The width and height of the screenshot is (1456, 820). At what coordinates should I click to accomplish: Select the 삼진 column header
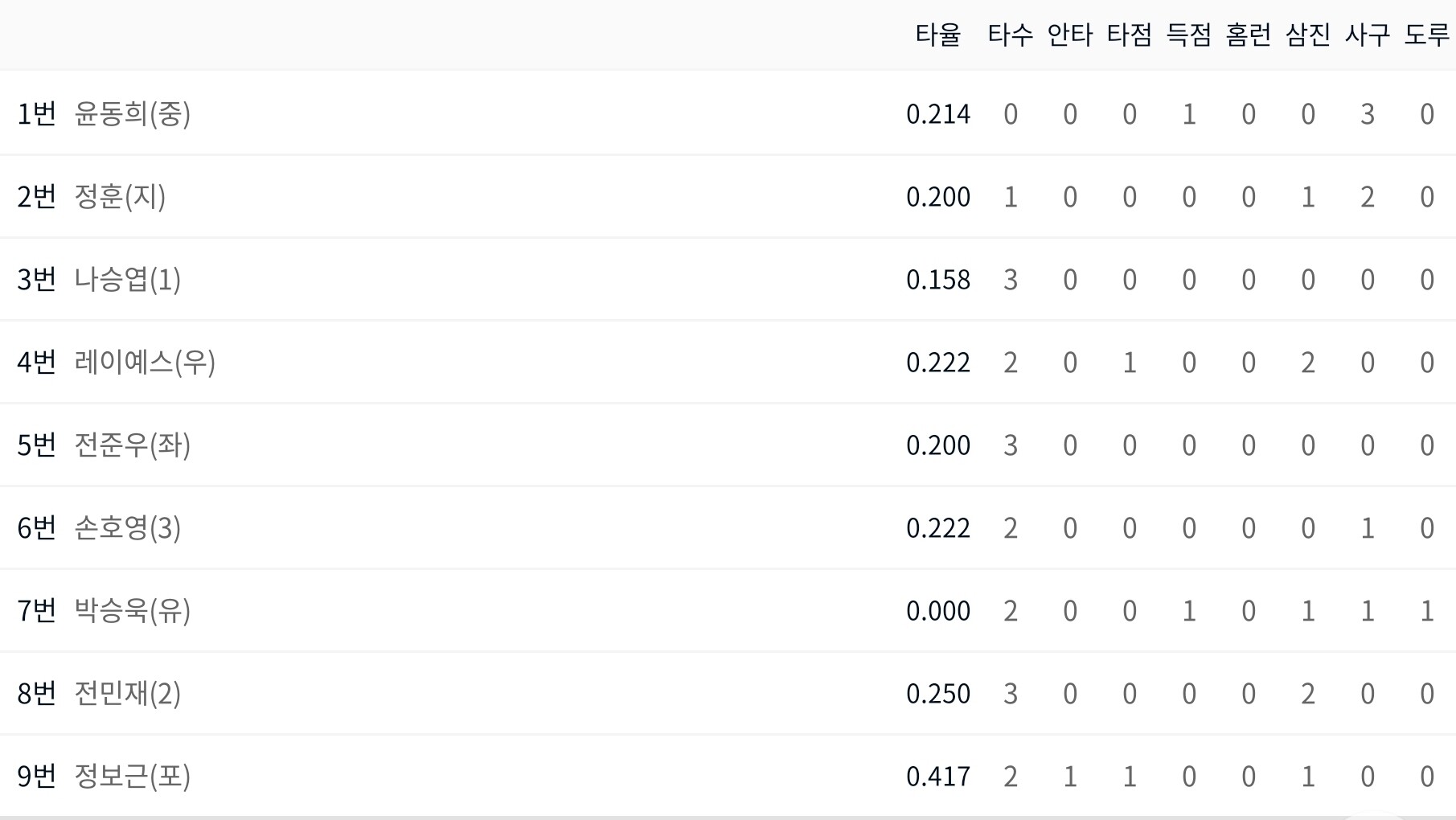coord(1308,35)
